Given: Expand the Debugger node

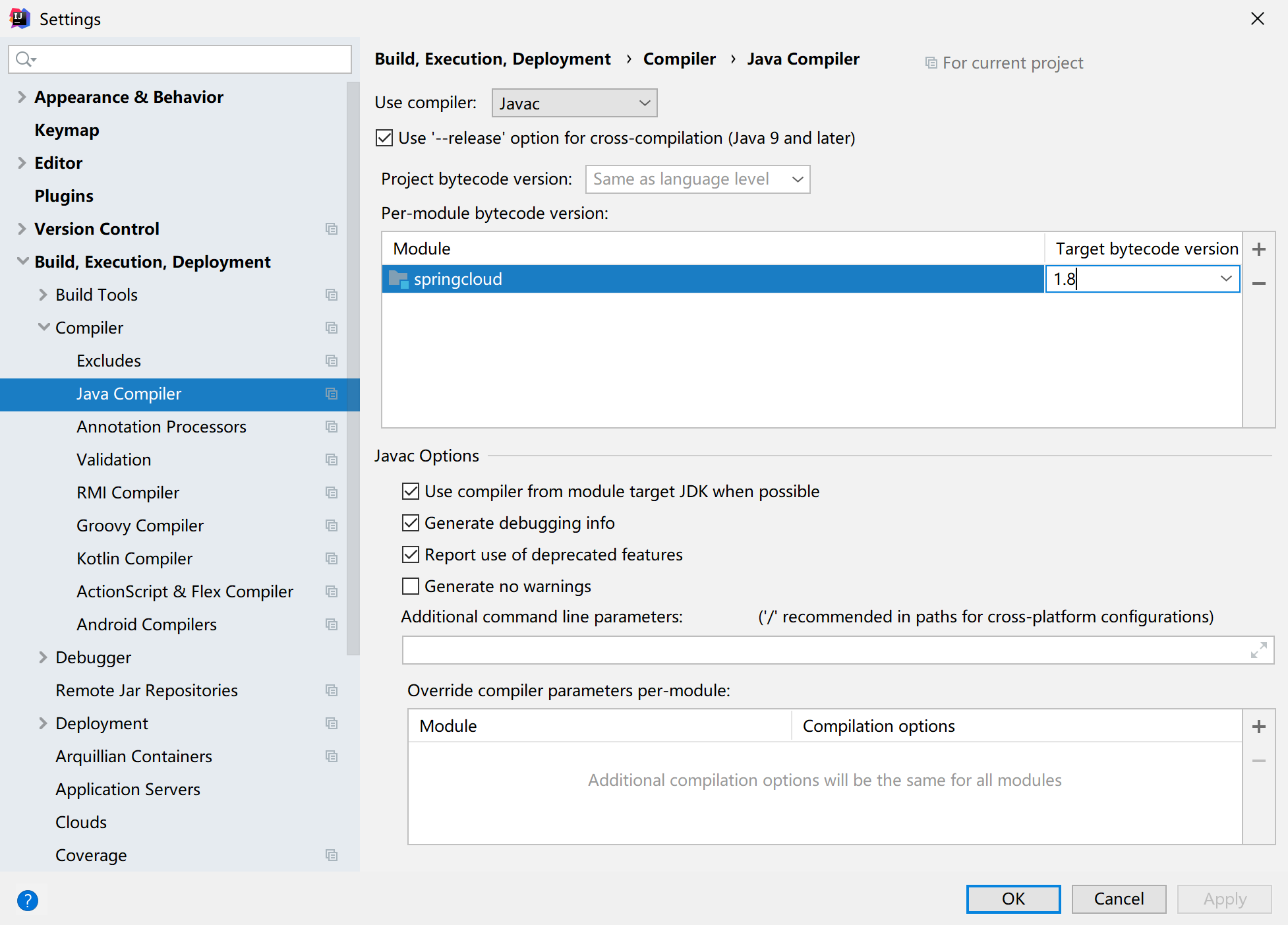Looking at the screenshot, I should [43, 657].
